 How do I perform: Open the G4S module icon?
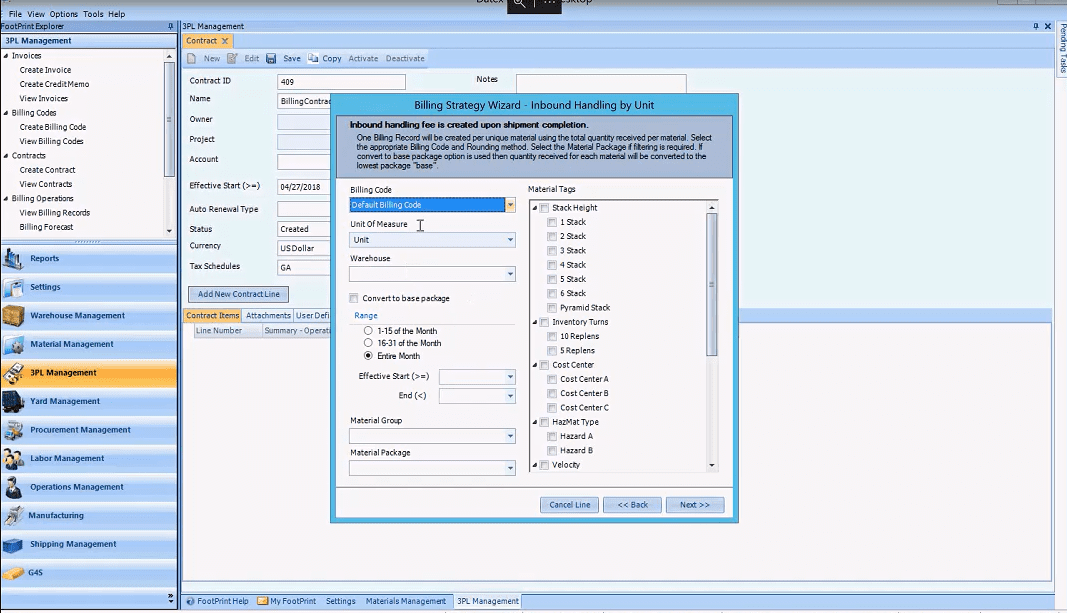[14, 573]
